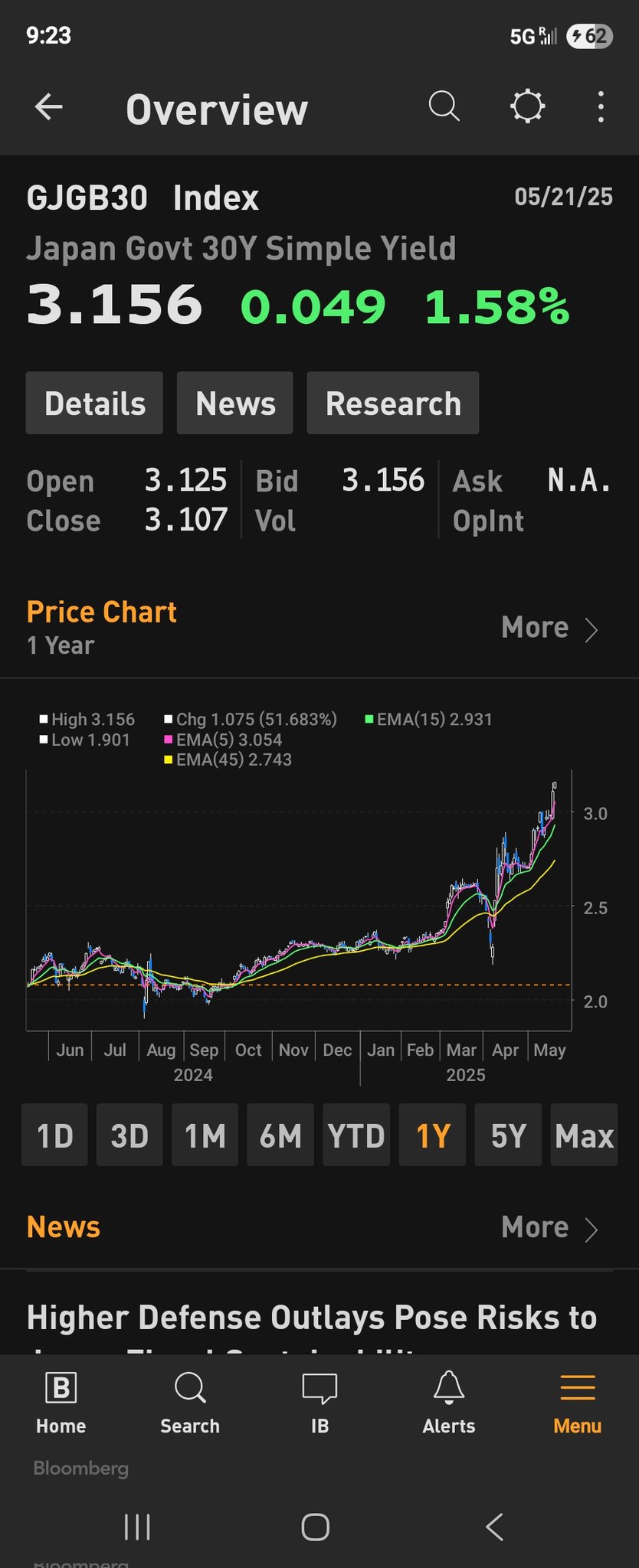Open IB chat messages icon
This screenshot has width=639, height=1568.
click(x=319, y=1387)
